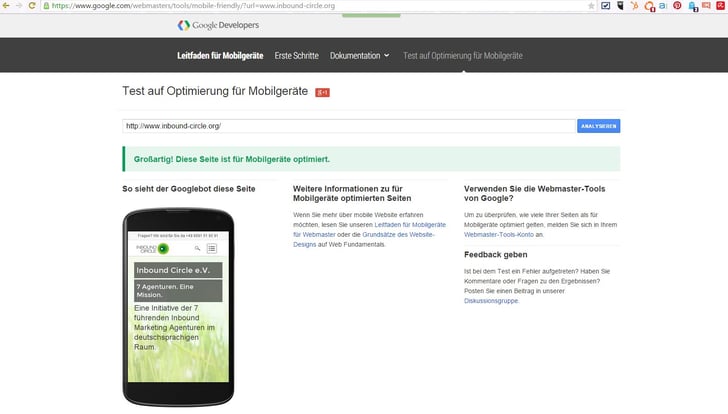Open the solid red square extension icon
Screen dimensions: 728x414
[x=721, y=6]
